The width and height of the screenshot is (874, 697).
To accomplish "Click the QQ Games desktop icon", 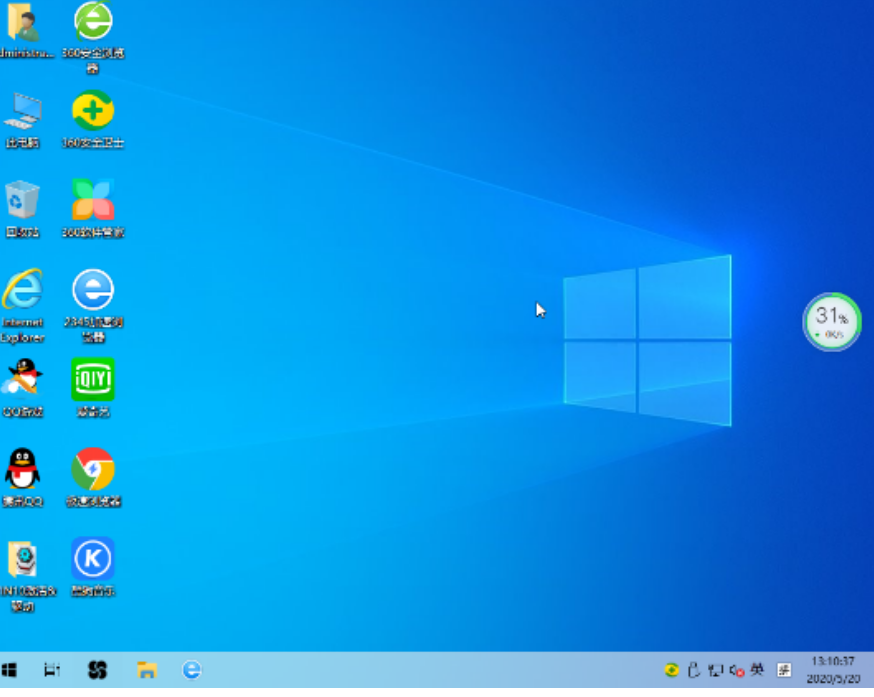I will click(x=22, y=379).
